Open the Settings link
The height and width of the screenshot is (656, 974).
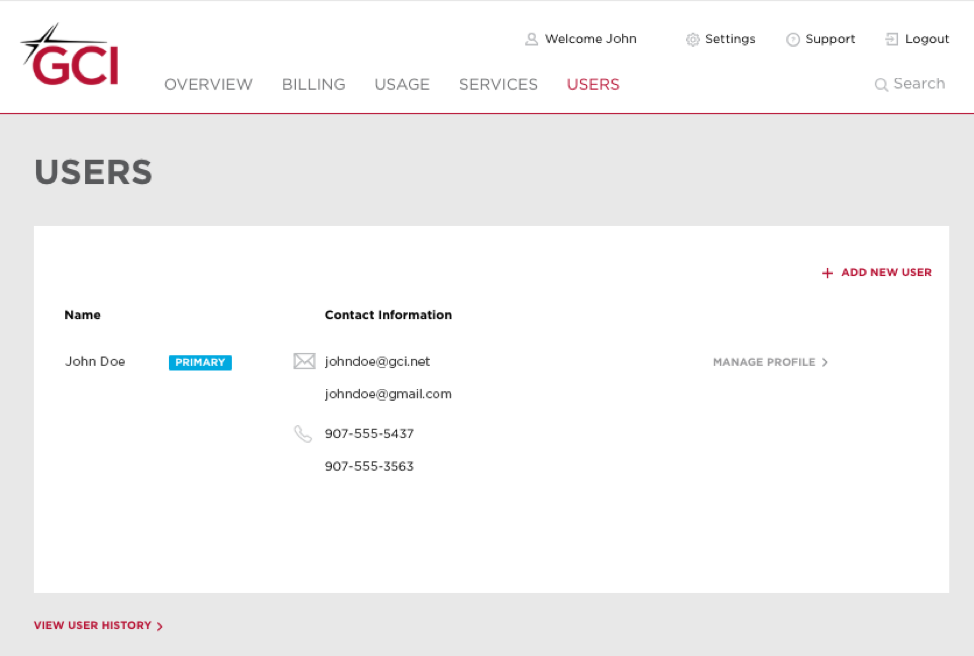pos(730,39)
